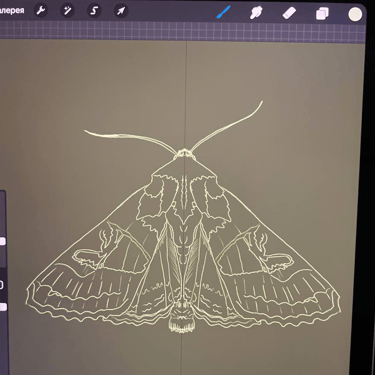The image size is (375, 375).
Task: Select the Smudge finger tool
Action: 256,13
